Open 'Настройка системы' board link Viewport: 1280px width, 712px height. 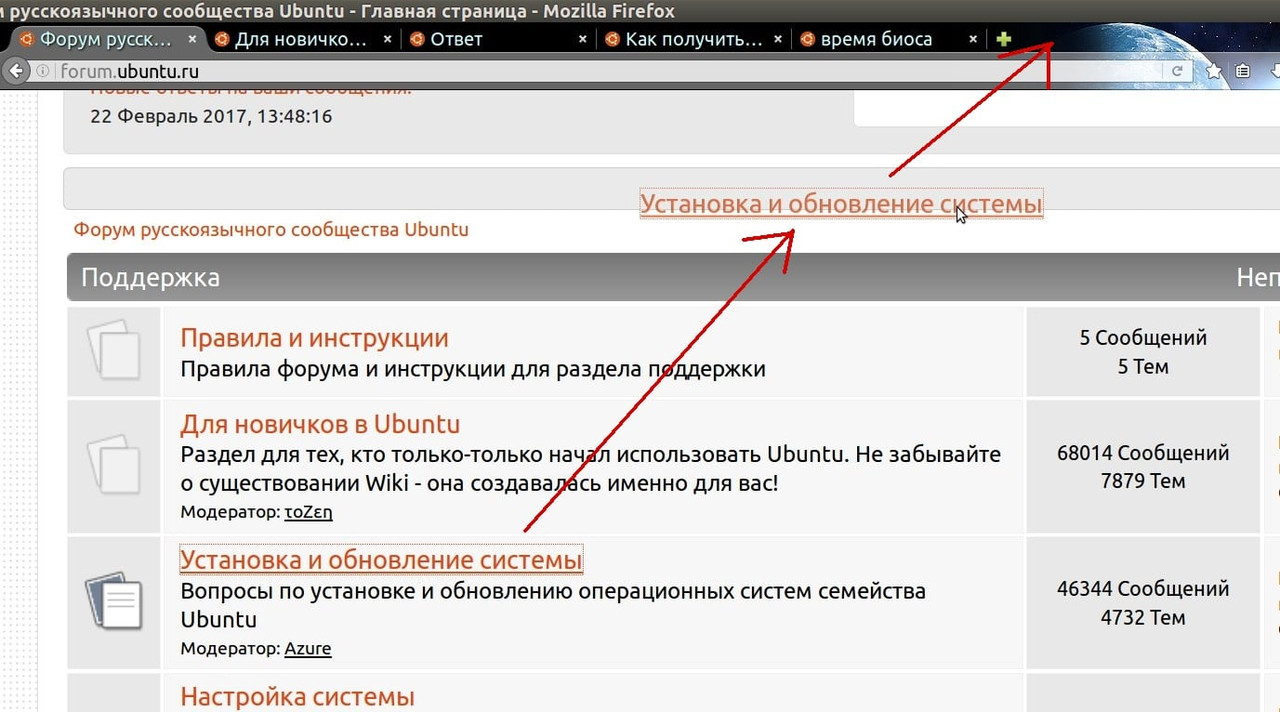[297, 696]
